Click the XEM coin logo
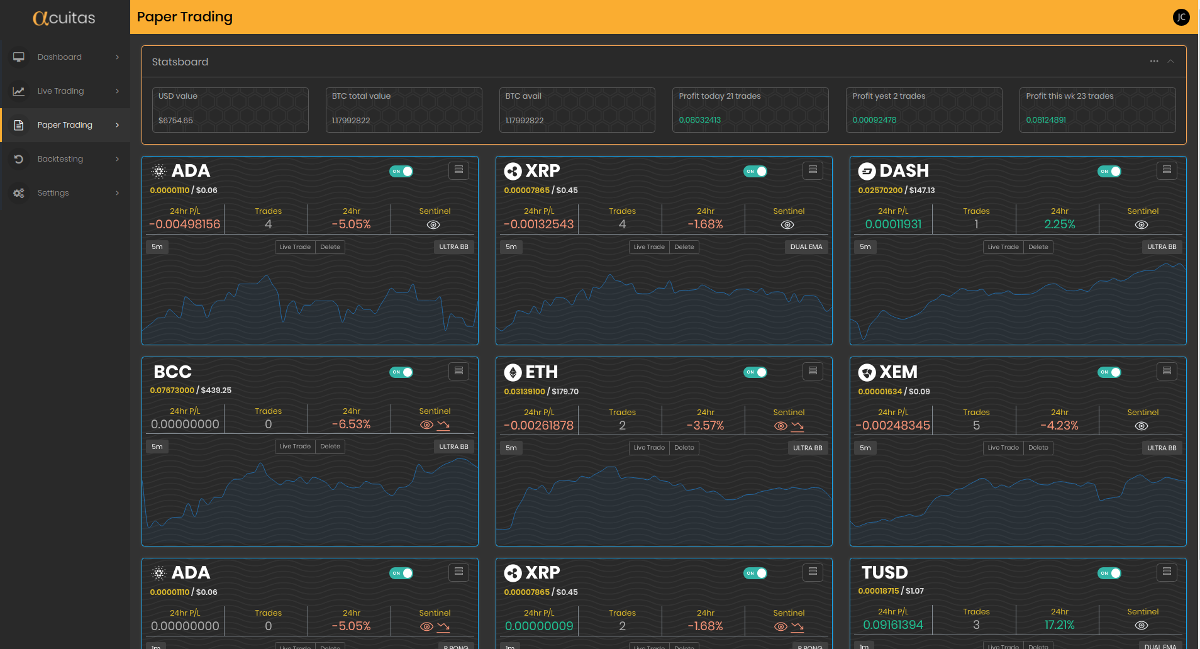This screenshot has height=649, width=1200. coord(867,372)
